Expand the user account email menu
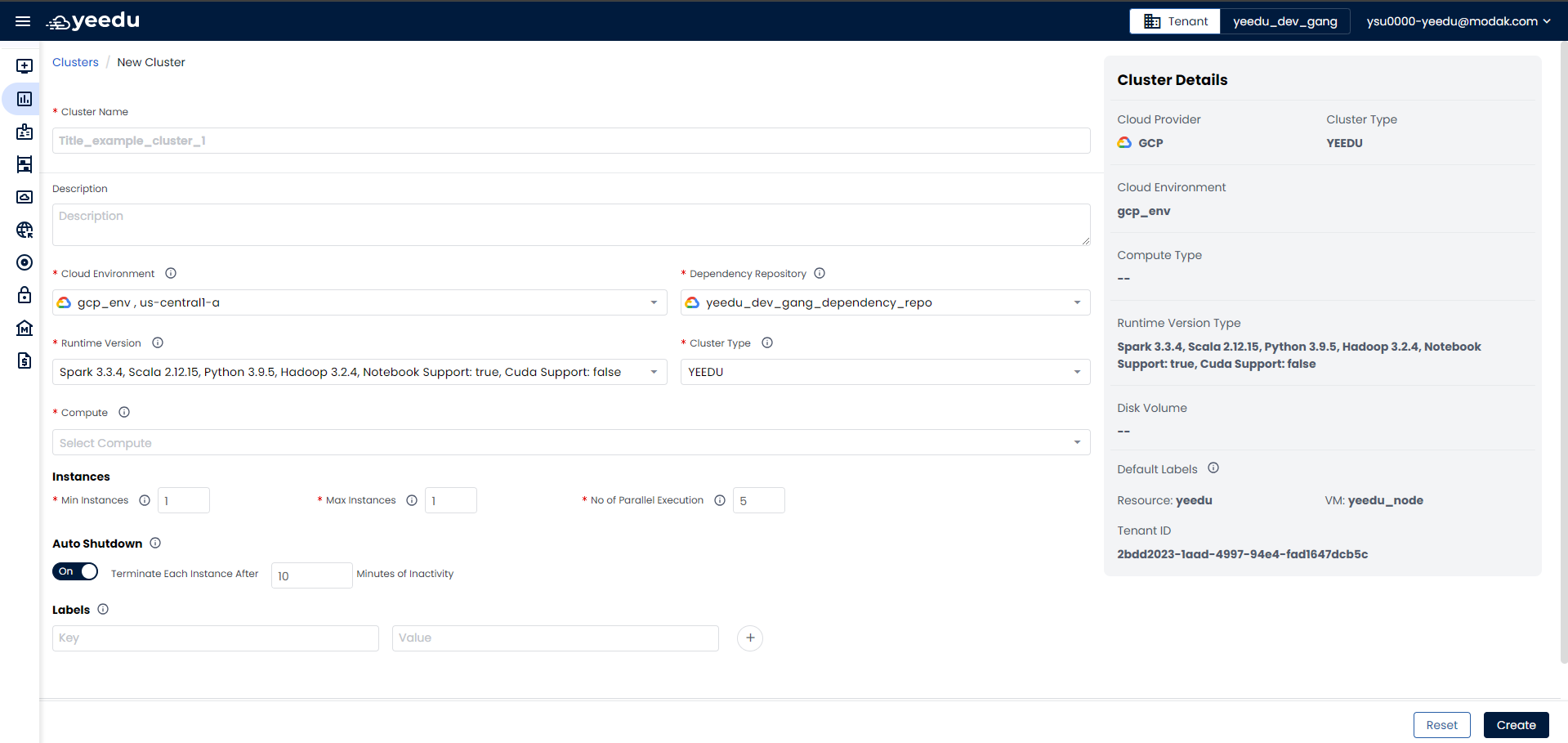 coord(1459,21)
